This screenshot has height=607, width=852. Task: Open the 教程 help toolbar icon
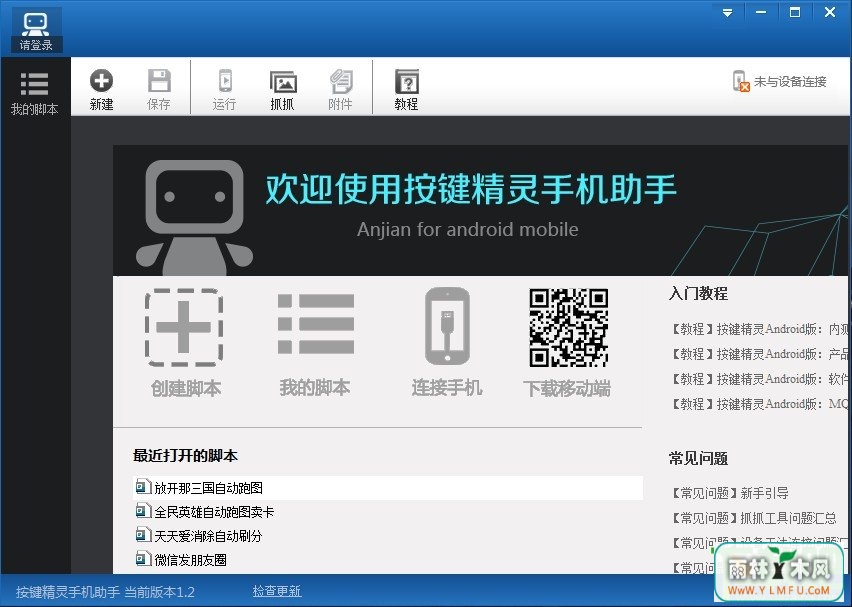pos(406,90)
